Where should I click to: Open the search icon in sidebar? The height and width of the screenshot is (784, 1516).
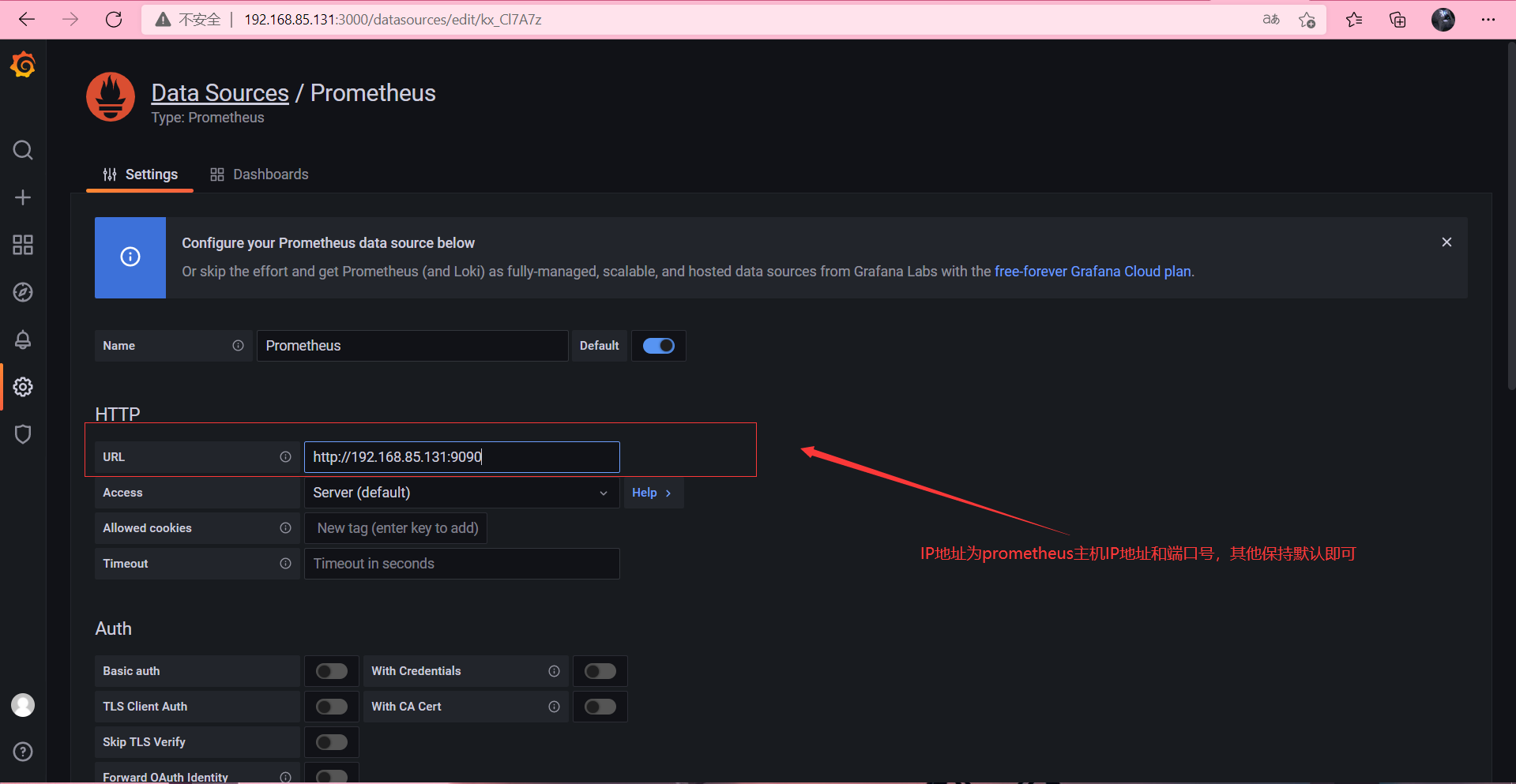(x=23, y=150)
